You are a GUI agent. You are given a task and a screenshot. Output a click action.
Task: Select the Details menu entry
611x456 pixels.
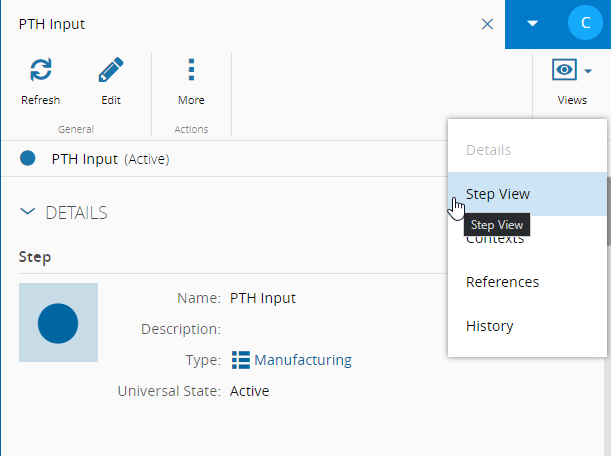click(488, 150)
